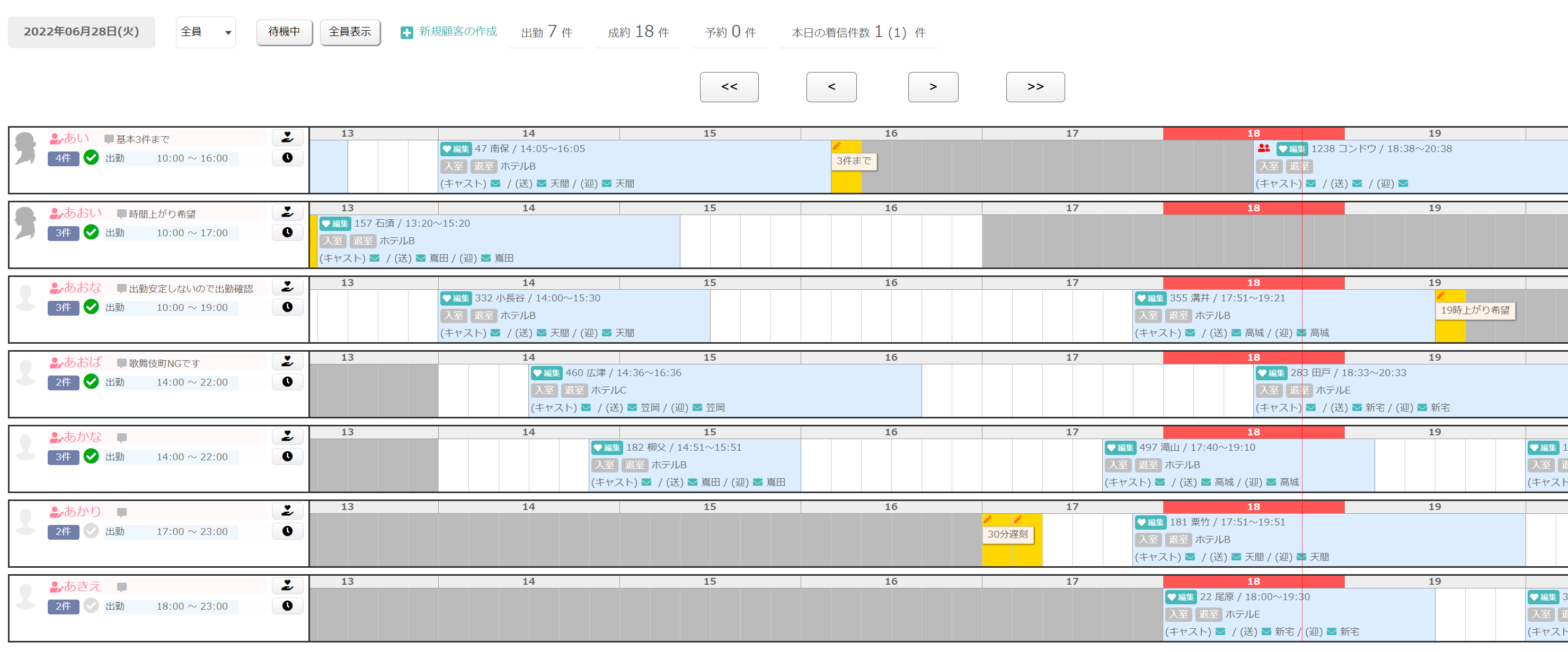
Task: Open the 全員 filter dropdown
Action: tap(206, 32)
